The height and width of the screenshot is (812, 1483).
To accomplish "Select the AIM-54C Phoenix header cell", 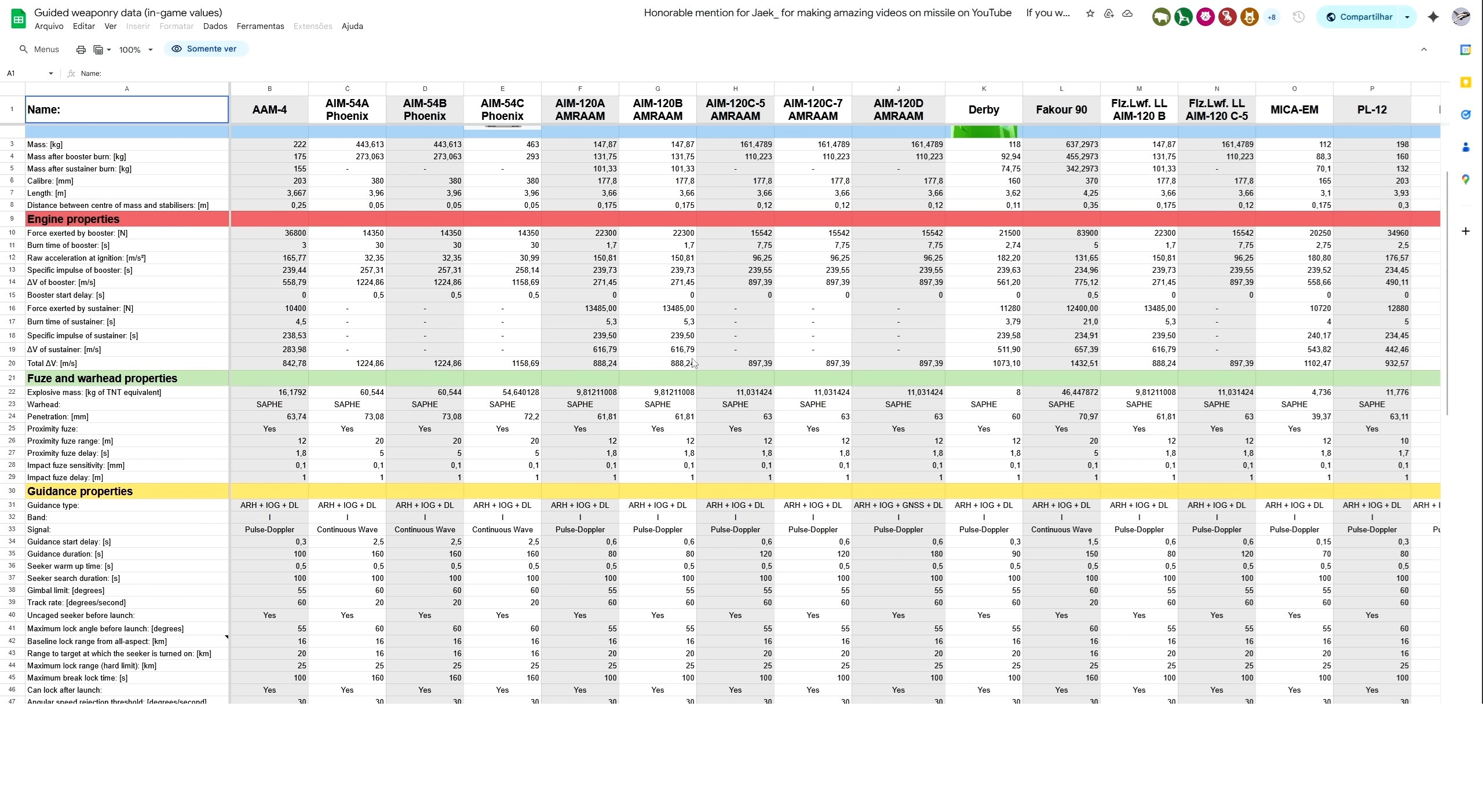I will (502, 109).
